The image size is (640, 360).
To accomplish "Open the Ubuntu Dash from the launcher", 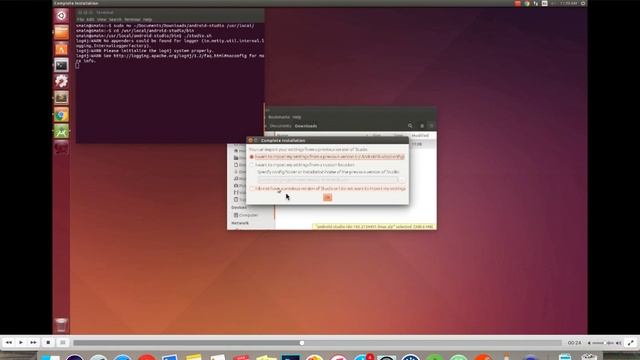I will point(61,16).
